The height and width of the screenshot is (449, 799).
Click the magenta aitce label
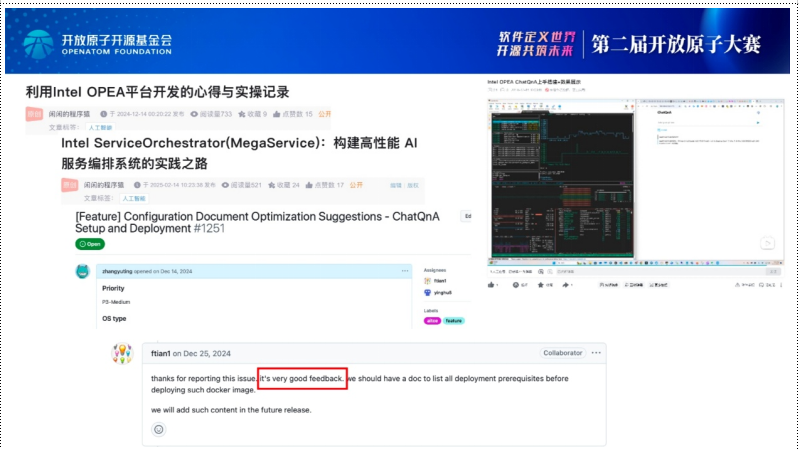click(432, 321)
